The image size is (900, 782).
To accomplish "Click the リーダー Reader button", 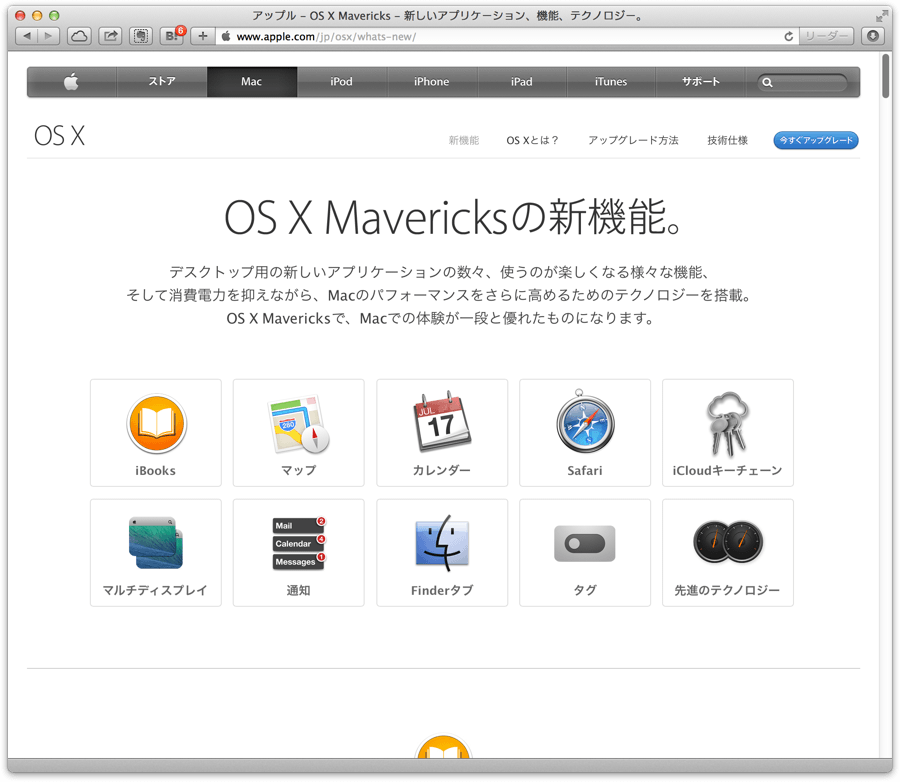I will [826, 36].
